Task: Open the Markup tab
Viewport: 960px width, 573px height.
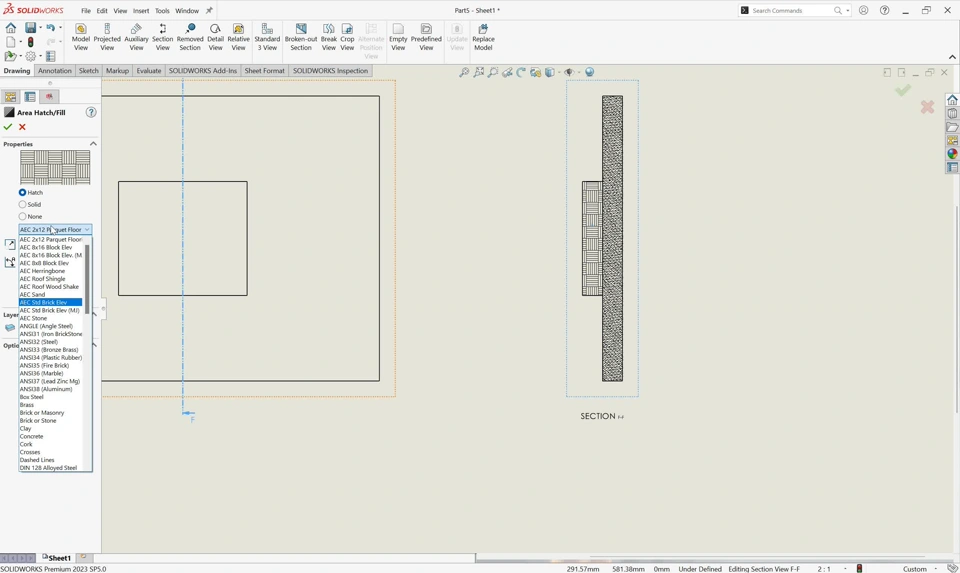Action: (x=117, y=70)
